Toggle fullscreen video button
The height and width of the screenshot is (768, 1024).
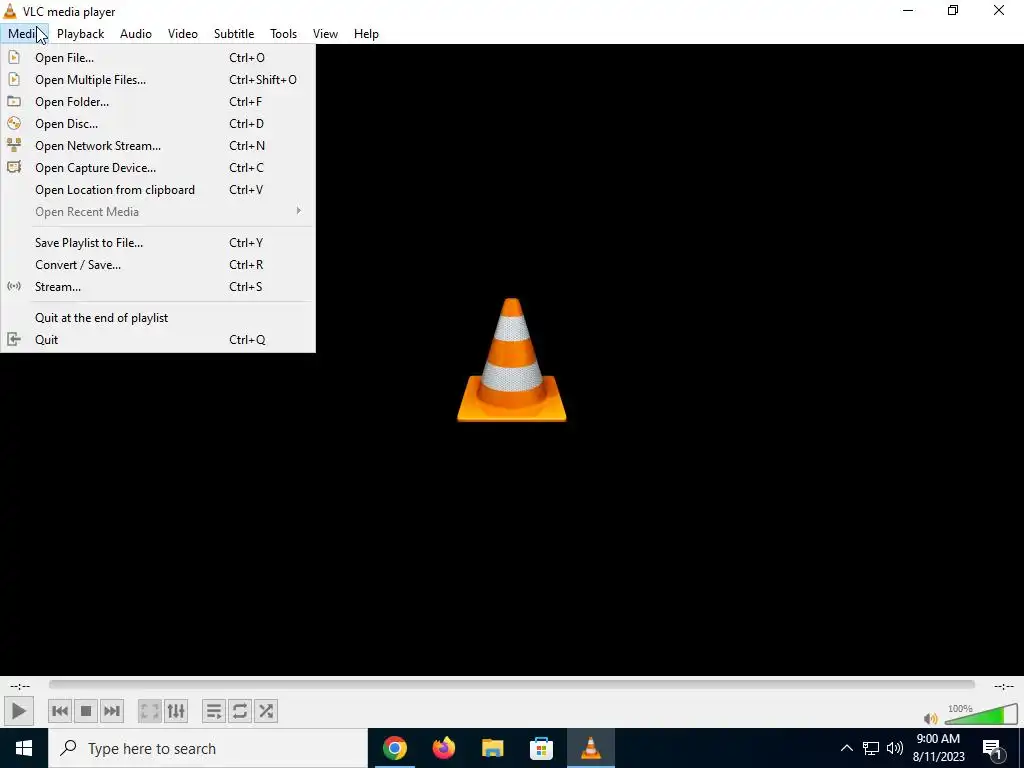150,711
